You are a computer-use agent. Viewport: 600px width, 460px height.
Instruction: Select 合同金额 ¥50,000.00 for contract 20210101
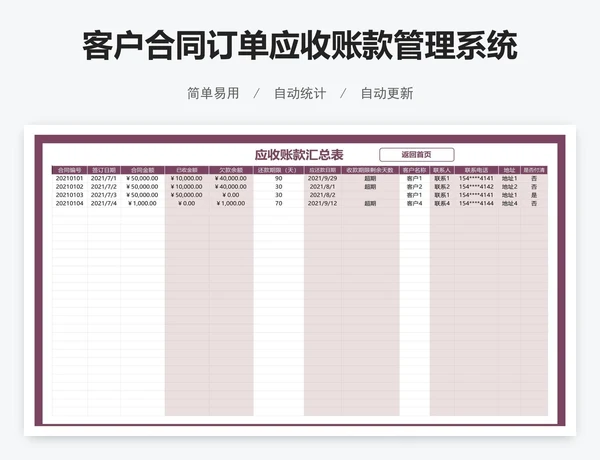tap(142, 178)
